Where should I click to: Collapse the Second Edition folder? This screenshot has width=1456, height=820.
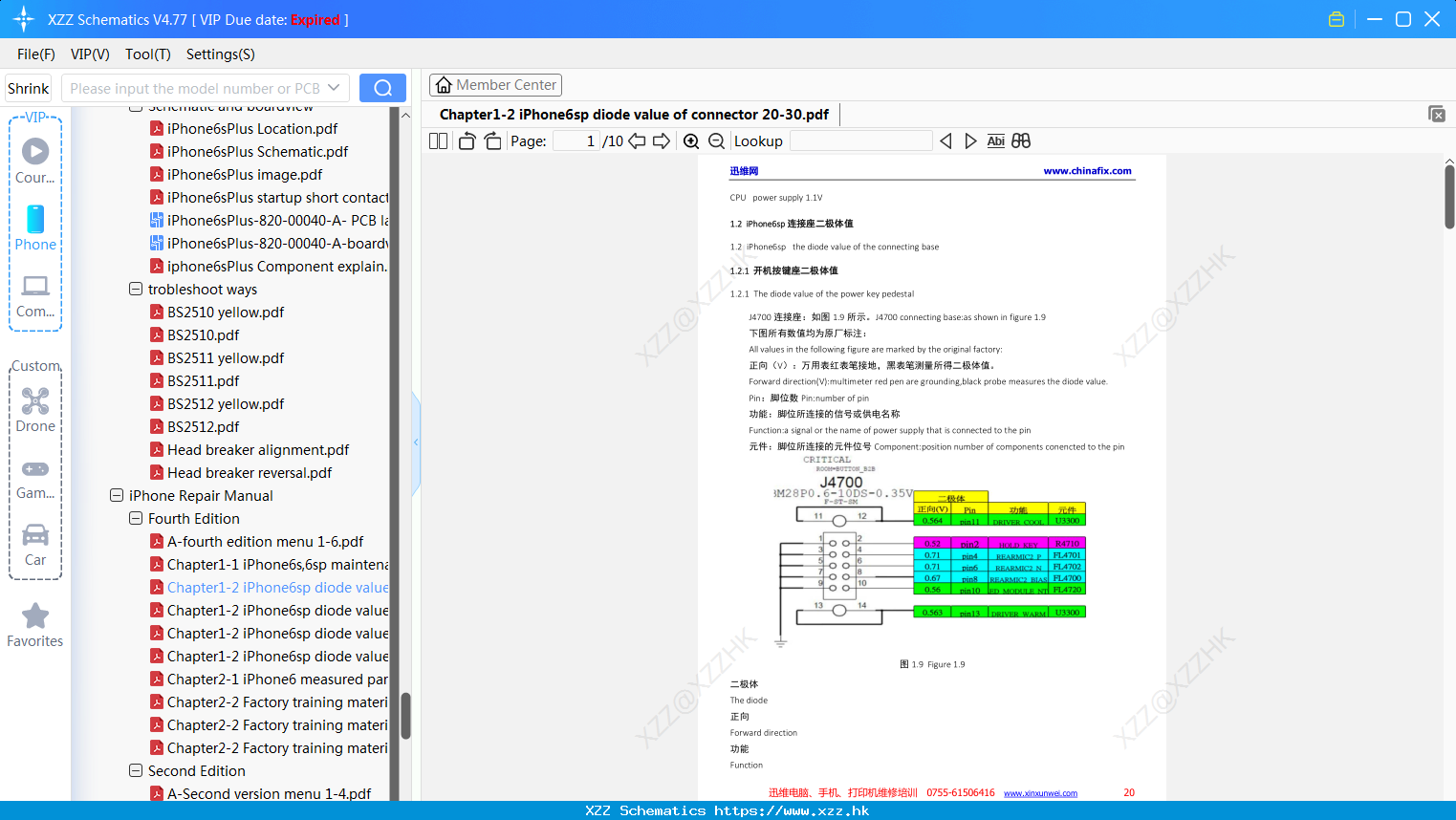[x=136, y=770]
